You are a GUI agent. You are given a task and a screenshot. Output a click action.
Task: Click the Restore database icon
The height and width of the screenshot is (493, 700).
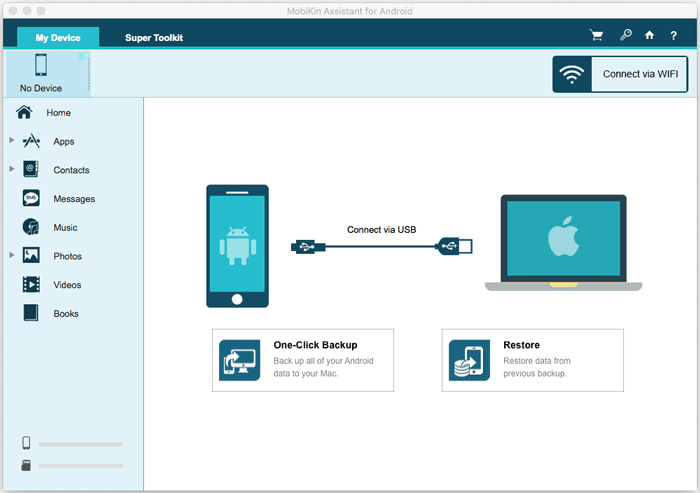(469, 360)
